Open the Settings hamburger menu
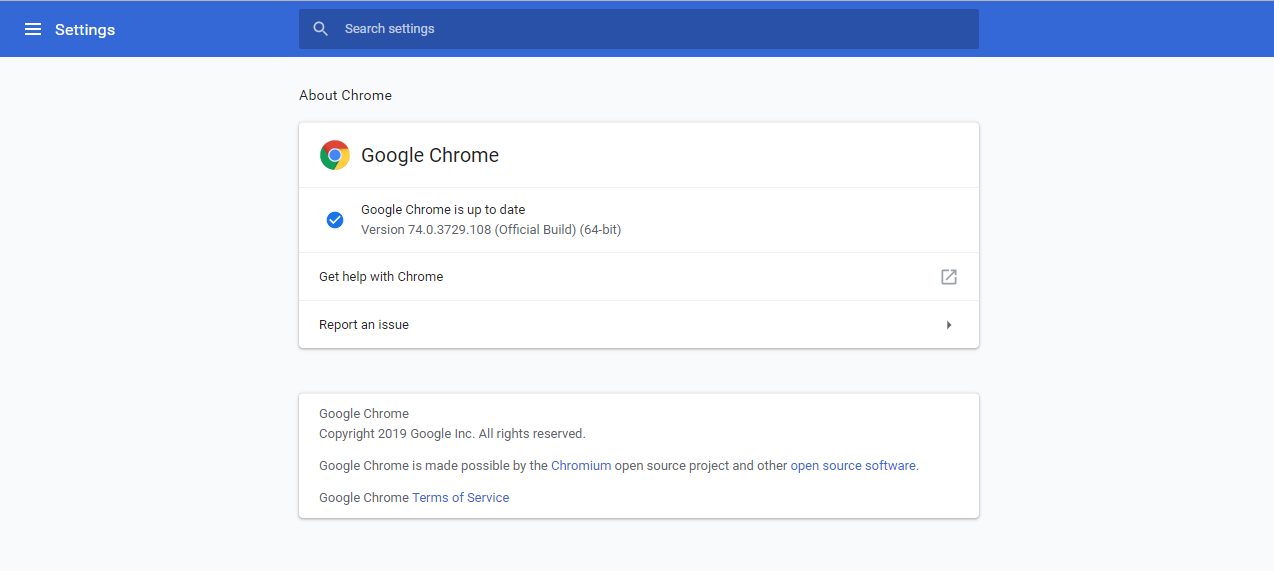The image size is (1274, 571). click(33, 29)
